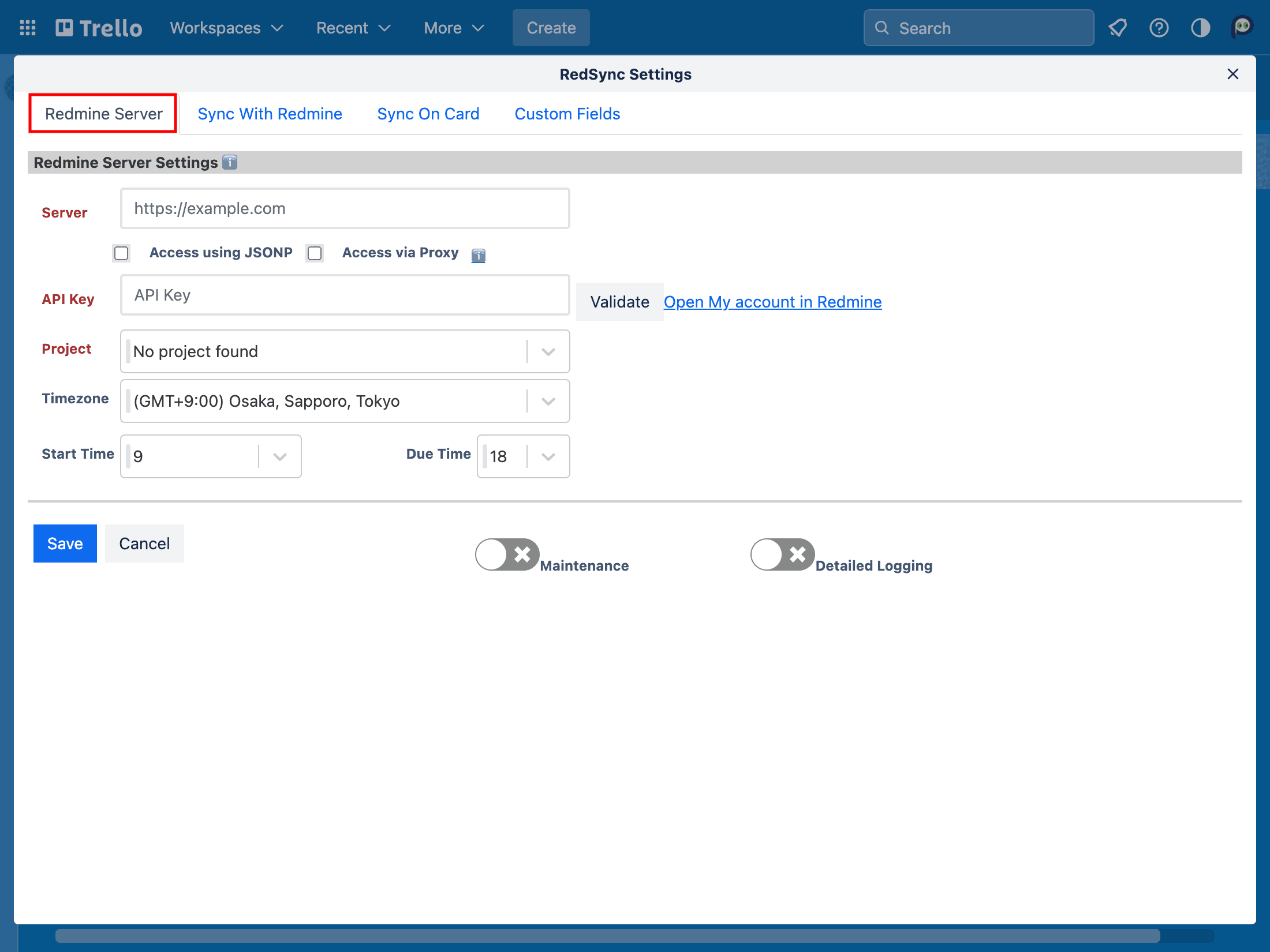The image size is (1270, 952).
Task: Toggle the theme contrast icon
Action: 1200,27
